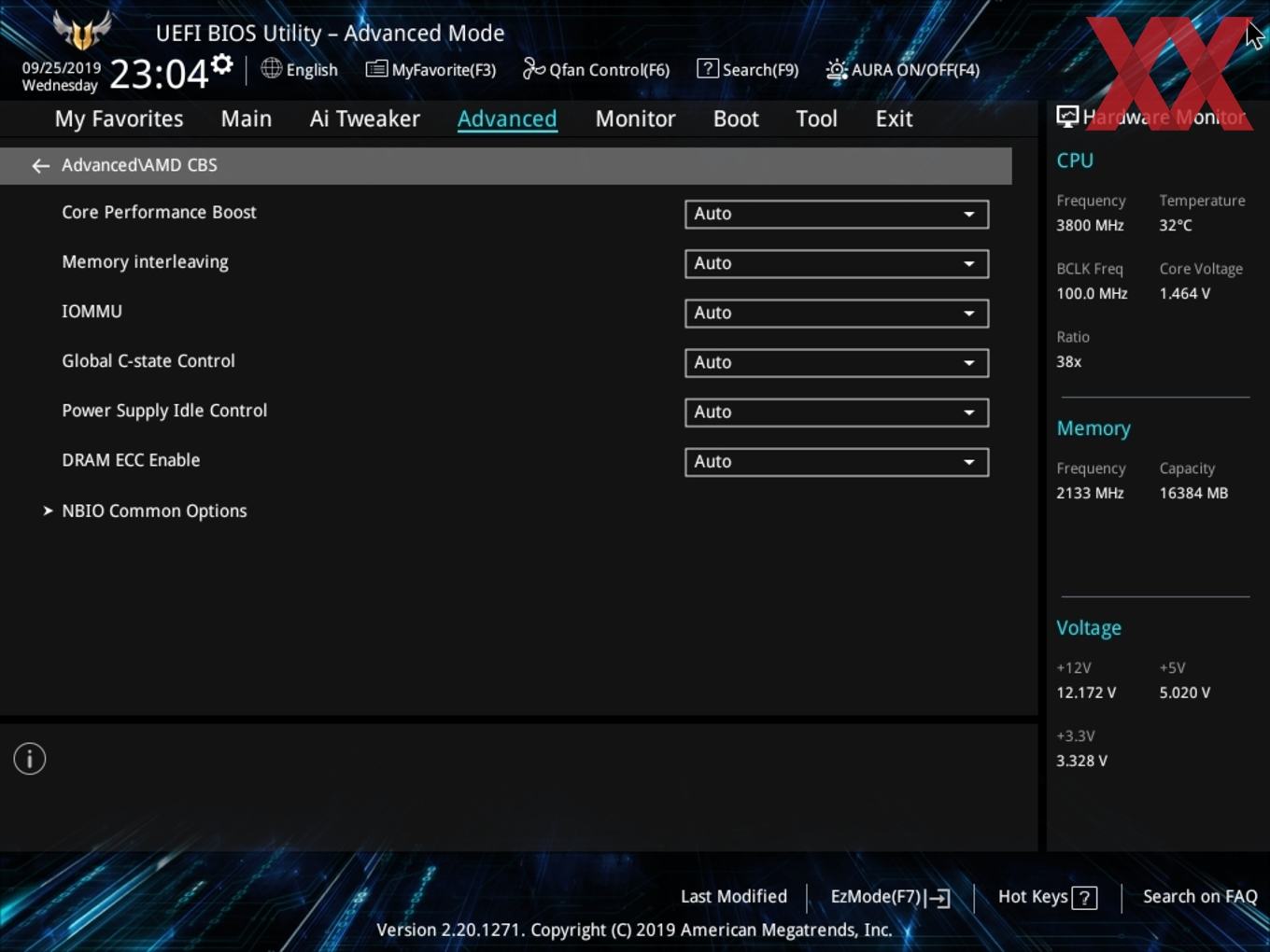The image size is (1270, 952).
Task: Open Global C-state Control dropdown
Action: (837, 362)
